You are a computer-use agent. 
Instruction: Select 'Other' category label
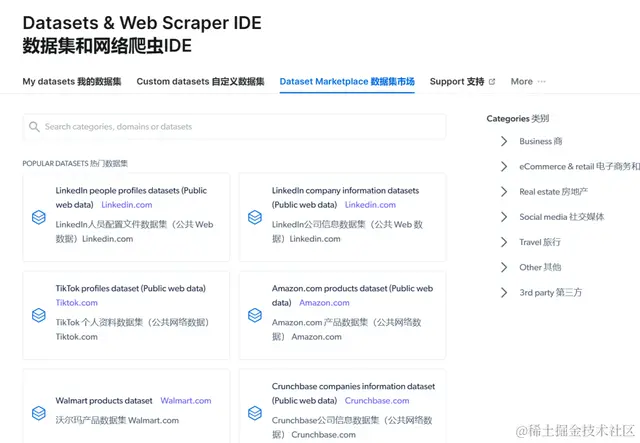pyautogui.click(x=540, y=267)
